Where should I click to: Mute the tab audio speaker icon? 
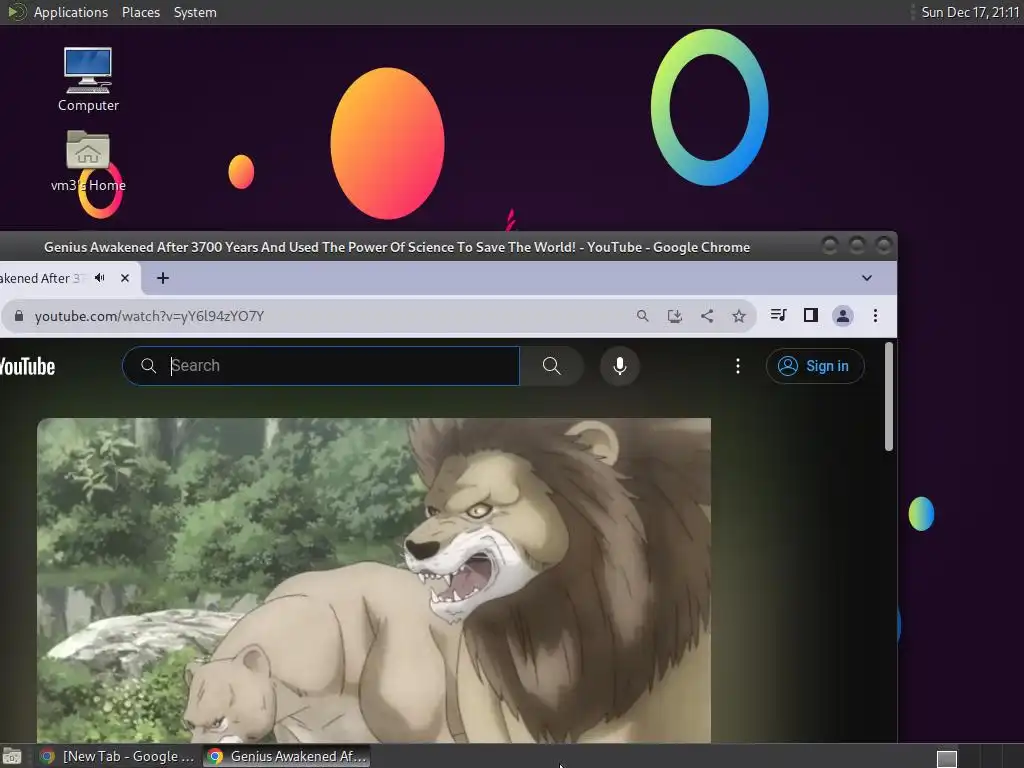100,278
